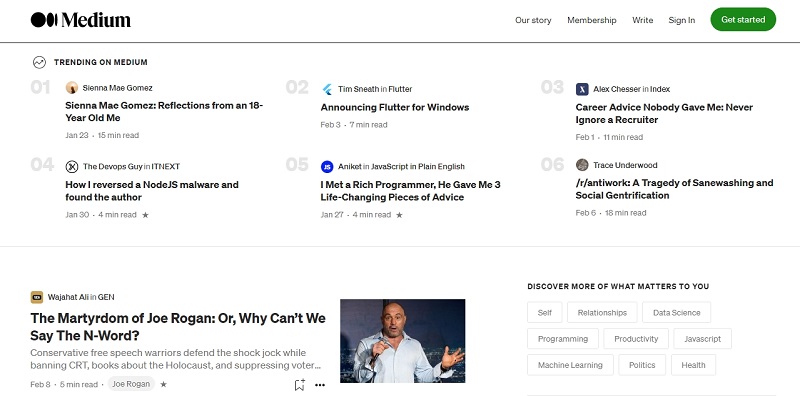Click the Get started button
800x396 pixels.
point(743,19)
